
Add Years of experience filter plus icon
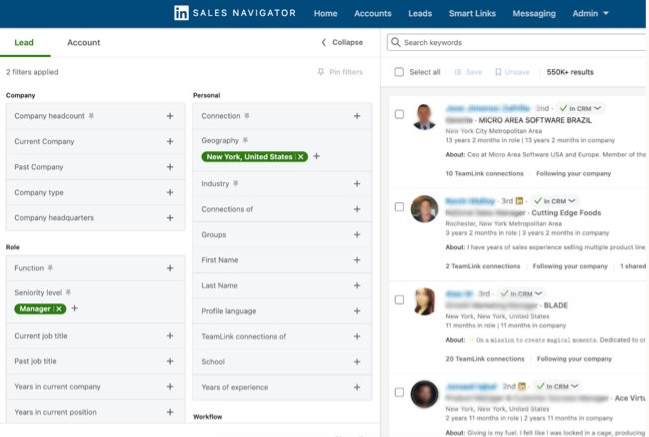357,387
